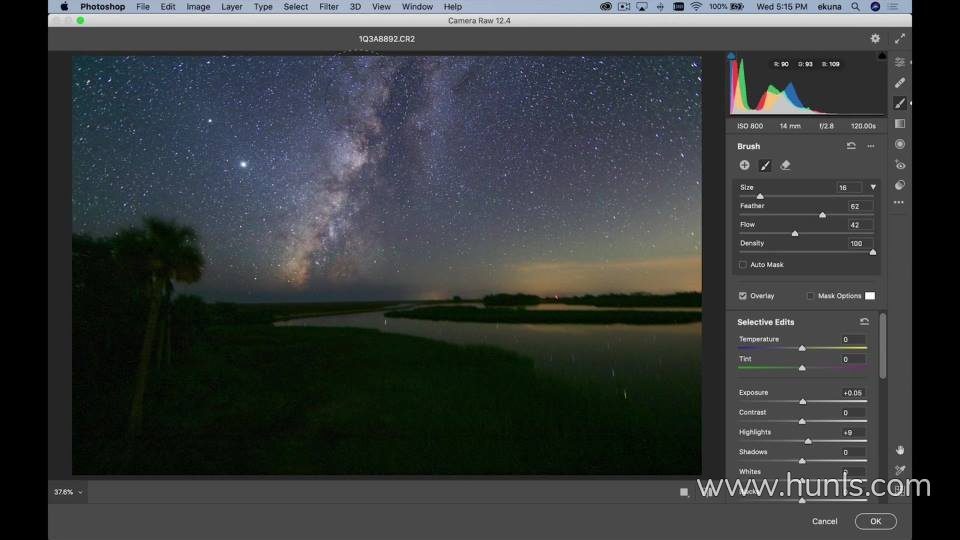Click the Flow slider handle
960x540 pixels.
click(x=795, y=234)
